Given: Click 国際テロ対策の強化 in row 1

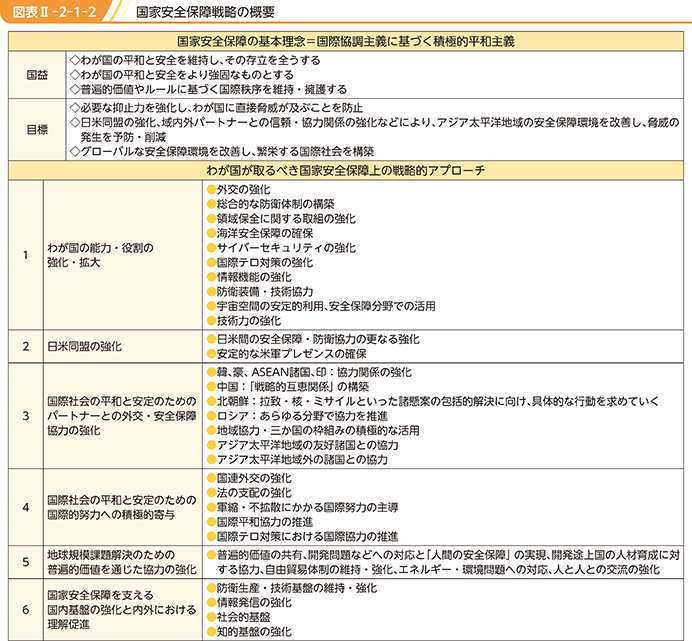Looking at the screenshot, I should pyautogui.click(x=260, y=262).
